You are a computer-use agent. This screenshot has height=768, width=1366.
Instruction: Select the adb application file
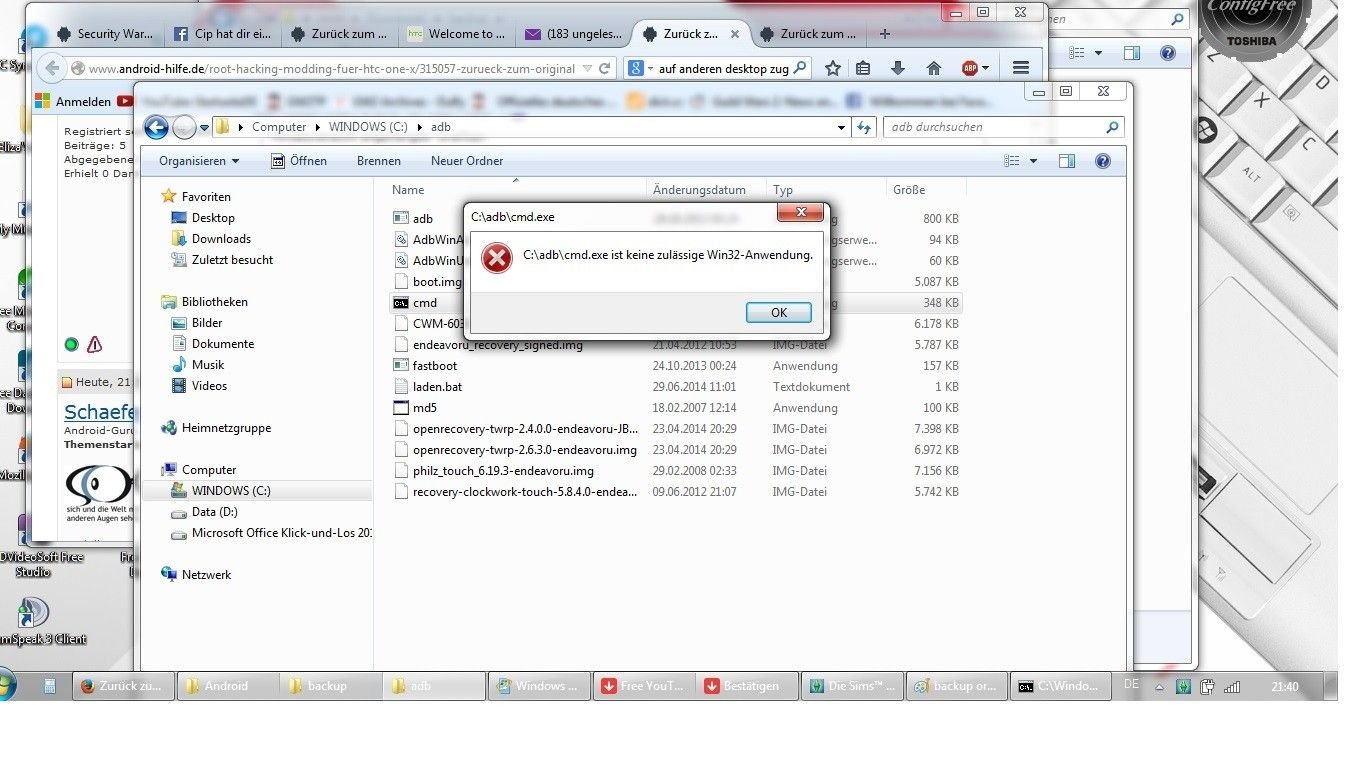422,219
